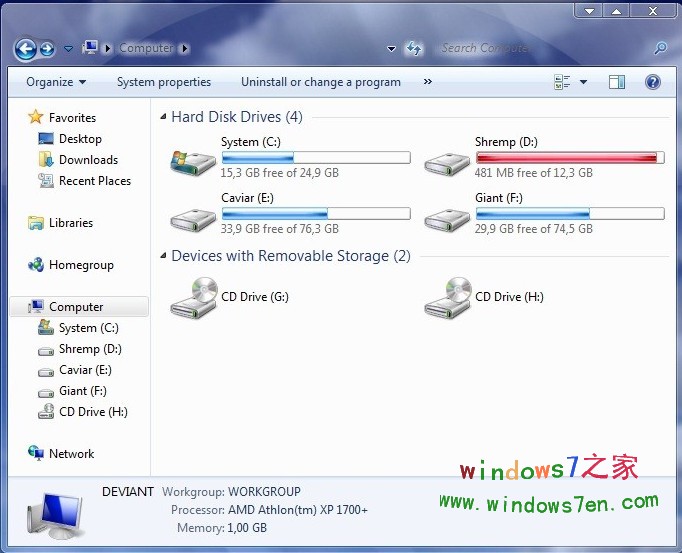Click the Search Computer input field
This screenshot has width=682, height=553.
coord(540,48)
